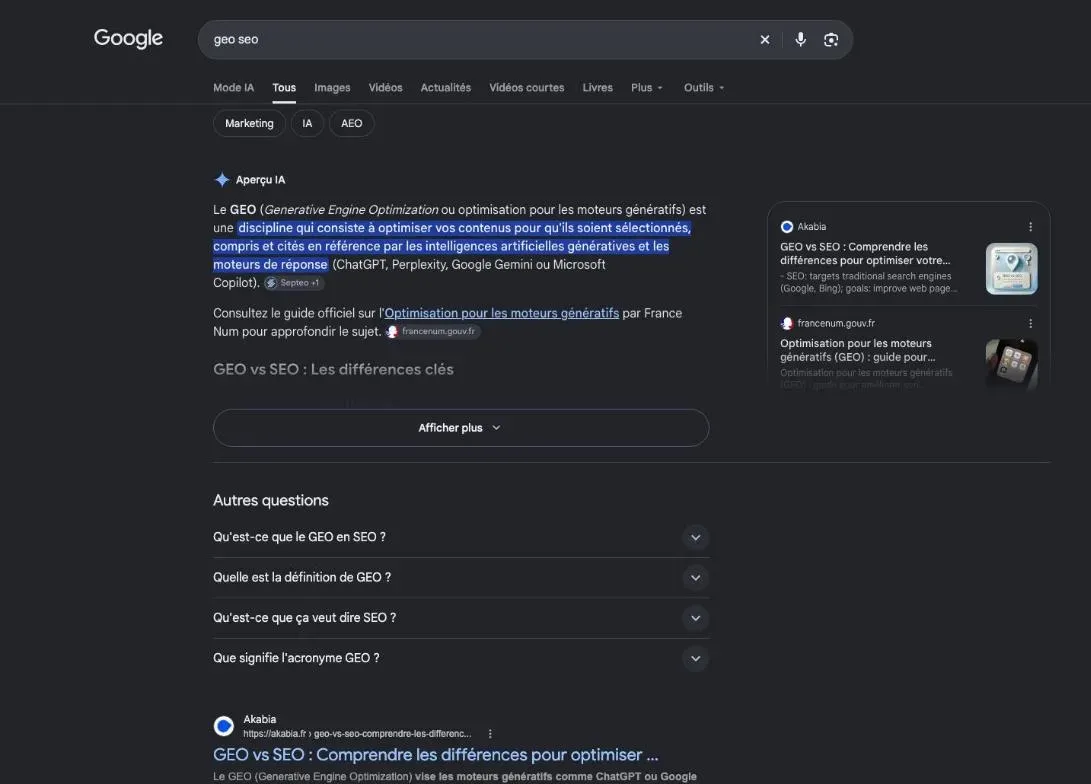Viewport: 1091px width, 784px height.
Task: Select the Marketing filter chip
Action: [x=249, y=124]
